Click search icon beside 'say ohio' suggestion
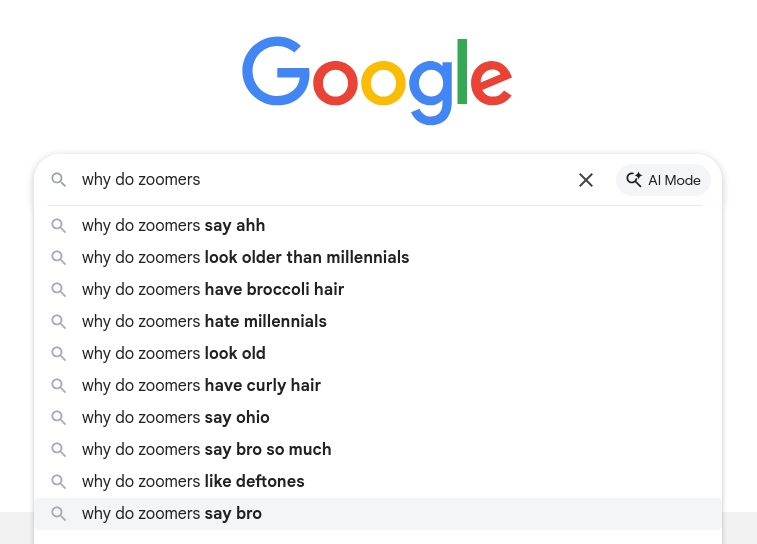Image resolution: width=757 pixels, height=544 pixels. [x=59, y=417]
